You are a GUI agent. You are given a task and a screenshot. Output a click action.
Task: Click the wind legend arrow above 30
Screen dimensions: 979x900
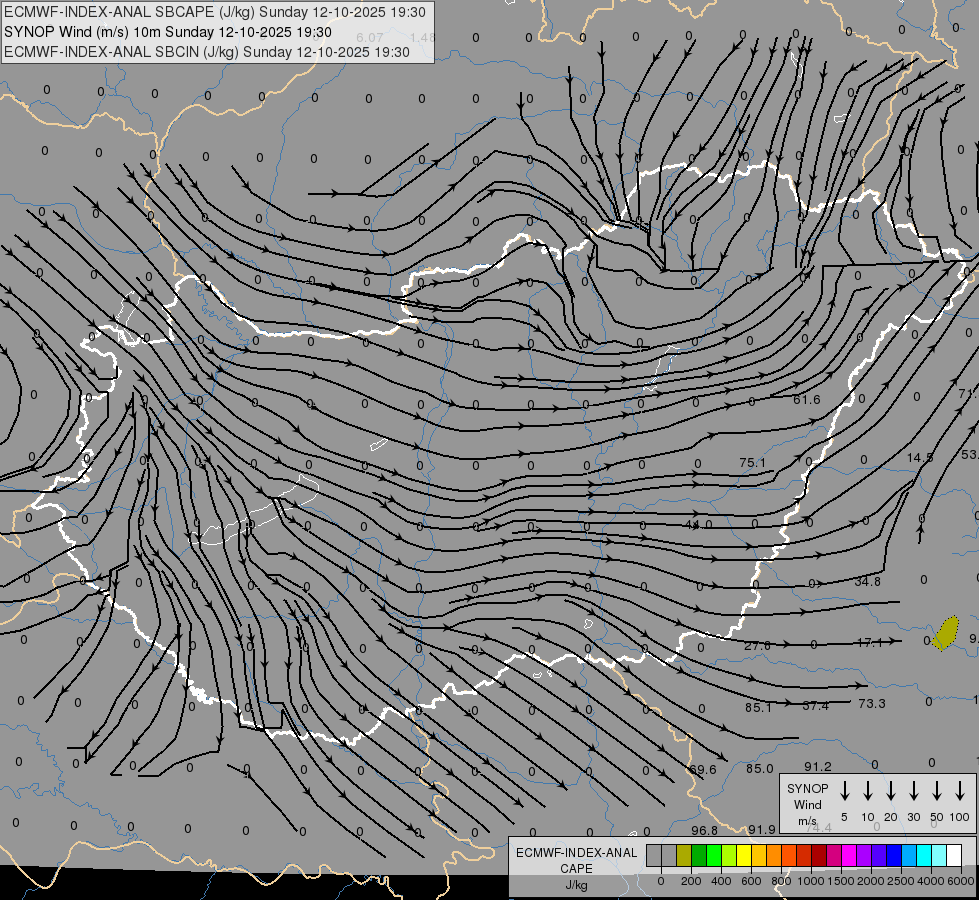914,791
